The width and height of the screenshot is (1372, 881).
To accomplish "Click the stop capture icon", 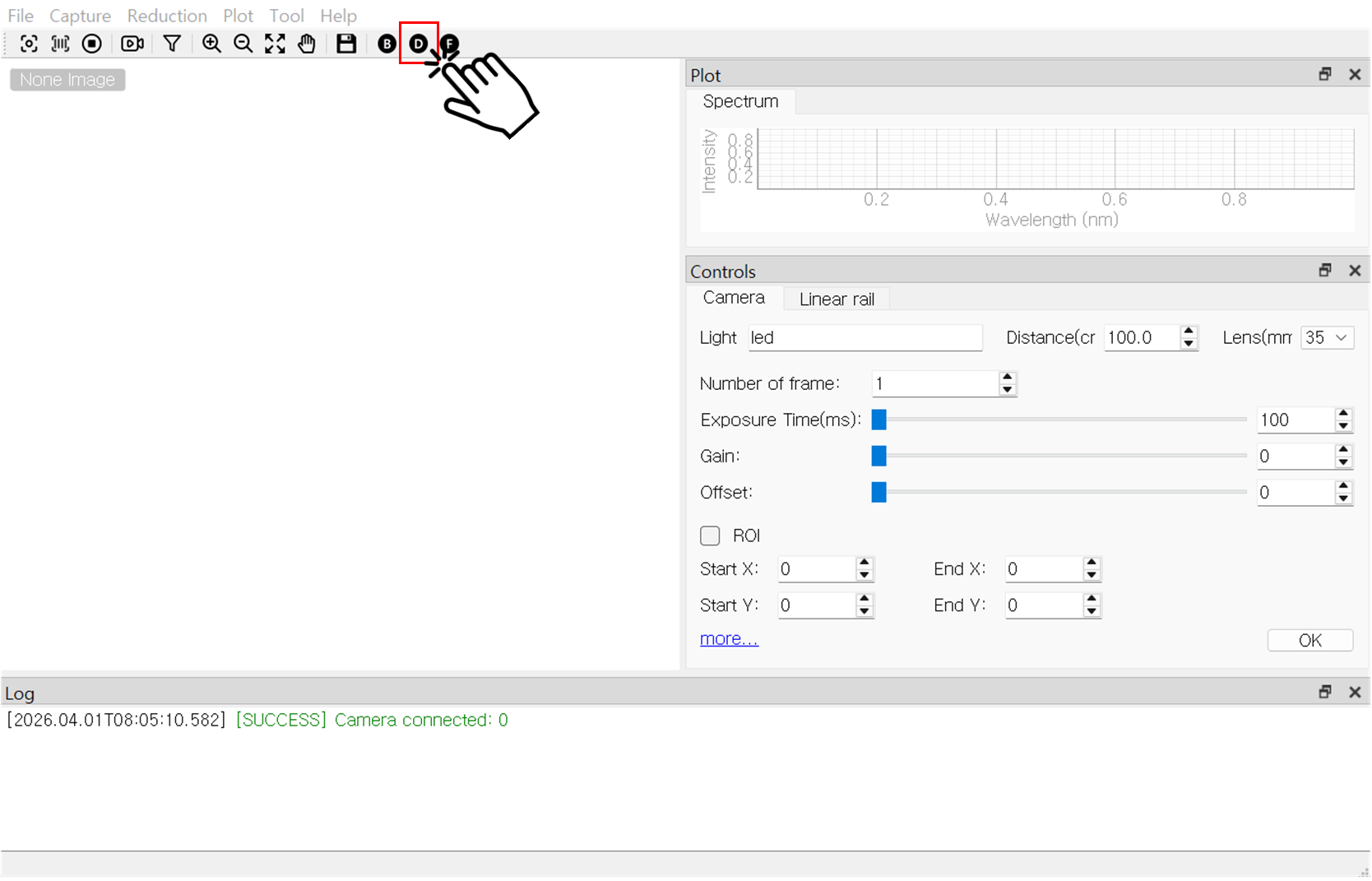I will tap(92, 44).
